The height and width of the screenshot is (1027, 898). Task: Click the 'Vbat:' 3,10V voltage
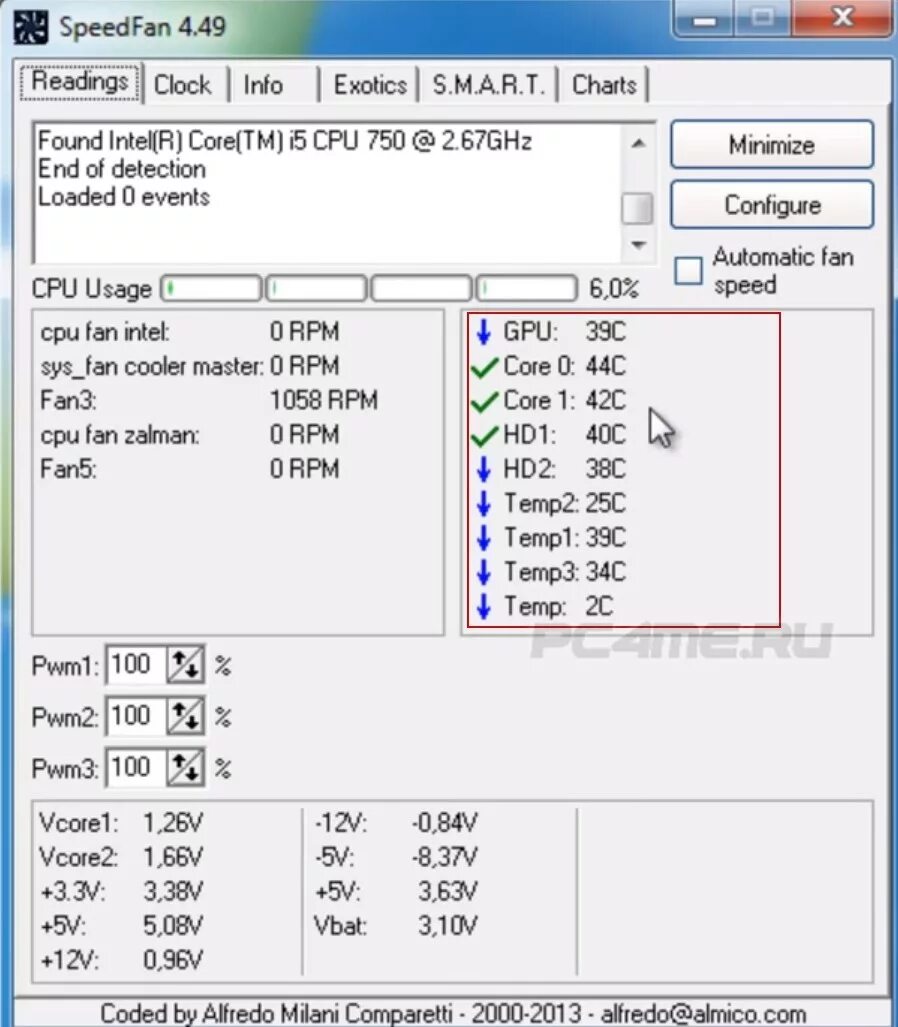pyautogui.click(x=396, y=926)
